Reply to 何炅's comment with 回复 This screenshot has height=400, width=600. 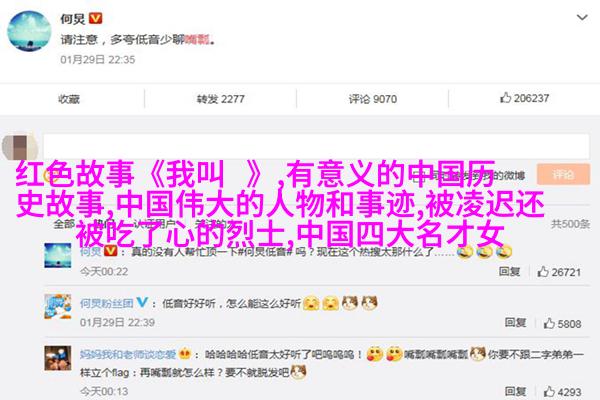pyautogui.click(x=509, y=271)
